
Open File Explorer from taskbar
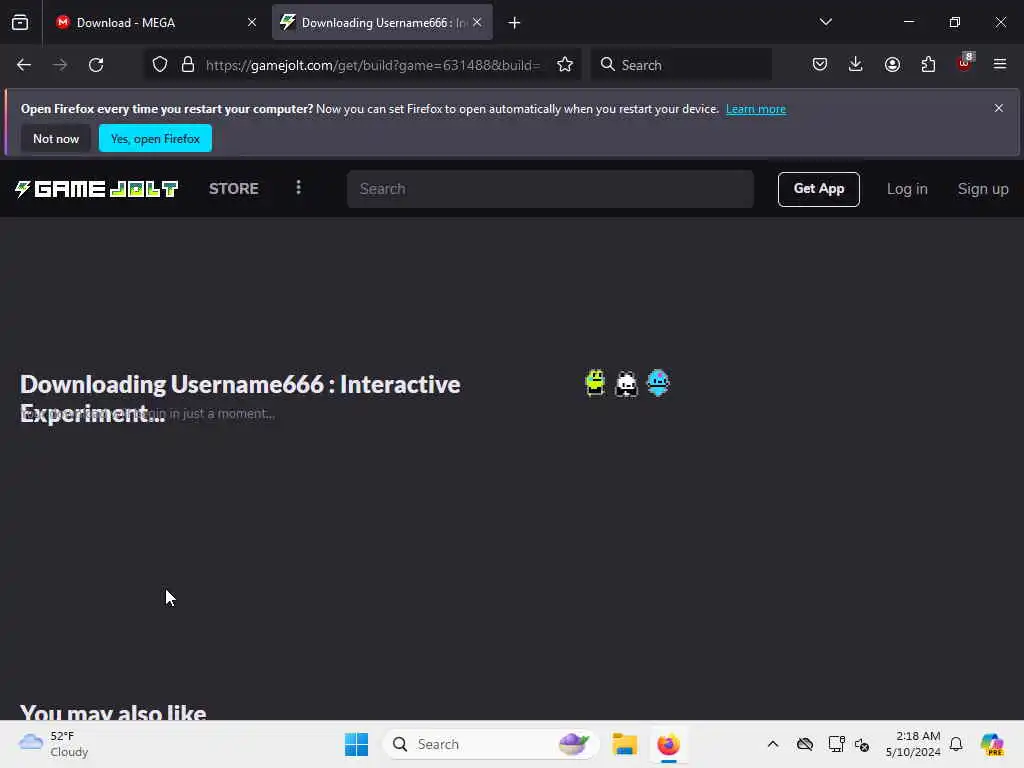624,744
